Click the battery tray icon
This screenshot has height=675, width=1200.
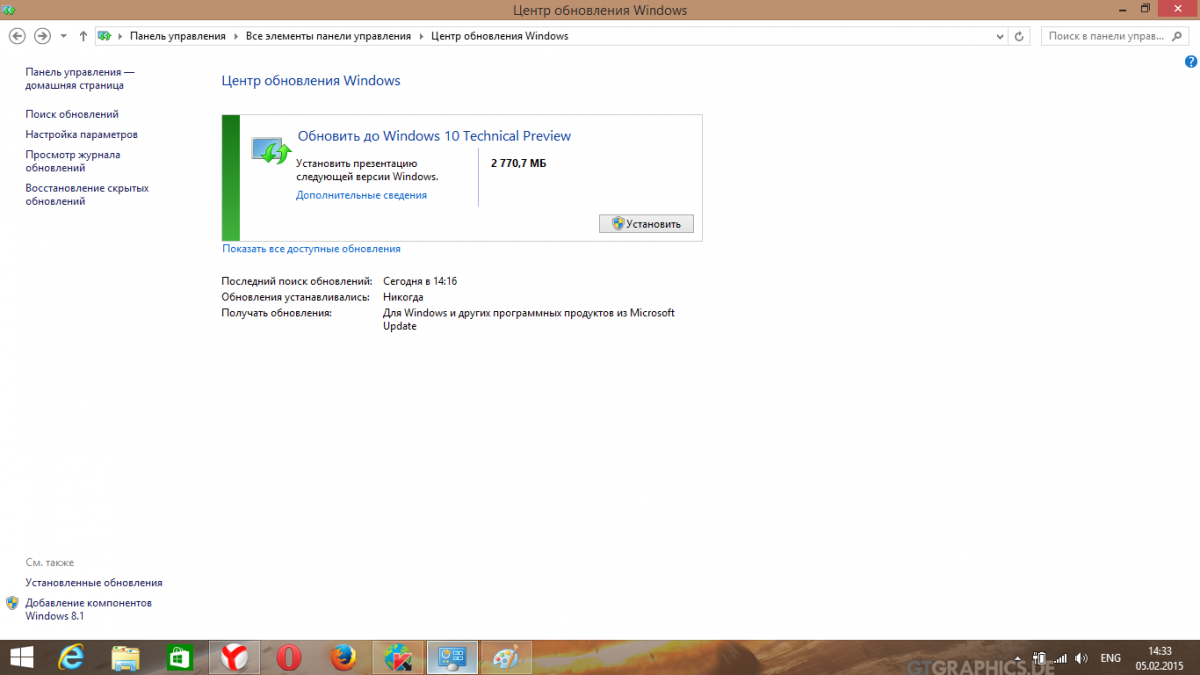coord(1040,658)
